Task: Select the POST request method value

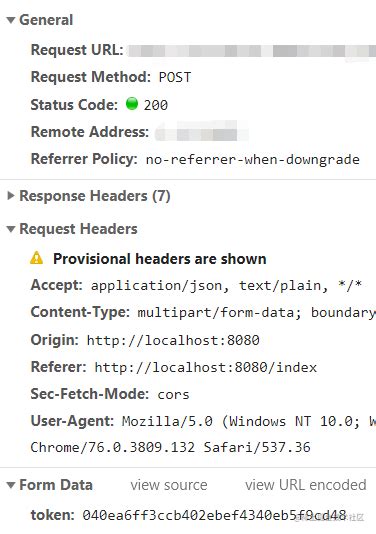Action: 175,77
